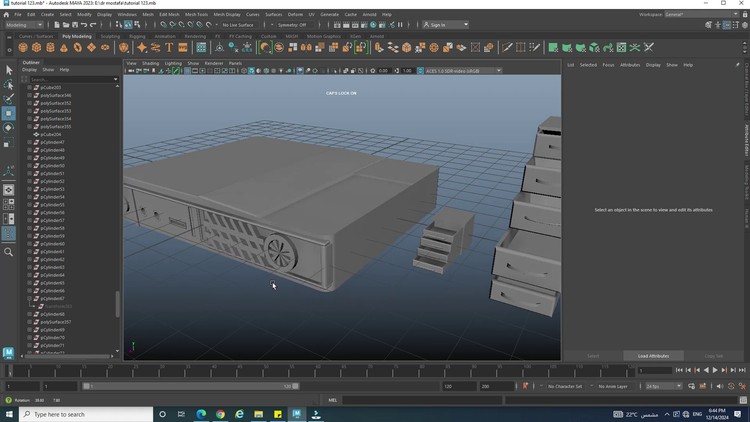This screenshot has width=750, height=422.
Task: Click the polygon Type text tool icon
Action: coord(169,47)
